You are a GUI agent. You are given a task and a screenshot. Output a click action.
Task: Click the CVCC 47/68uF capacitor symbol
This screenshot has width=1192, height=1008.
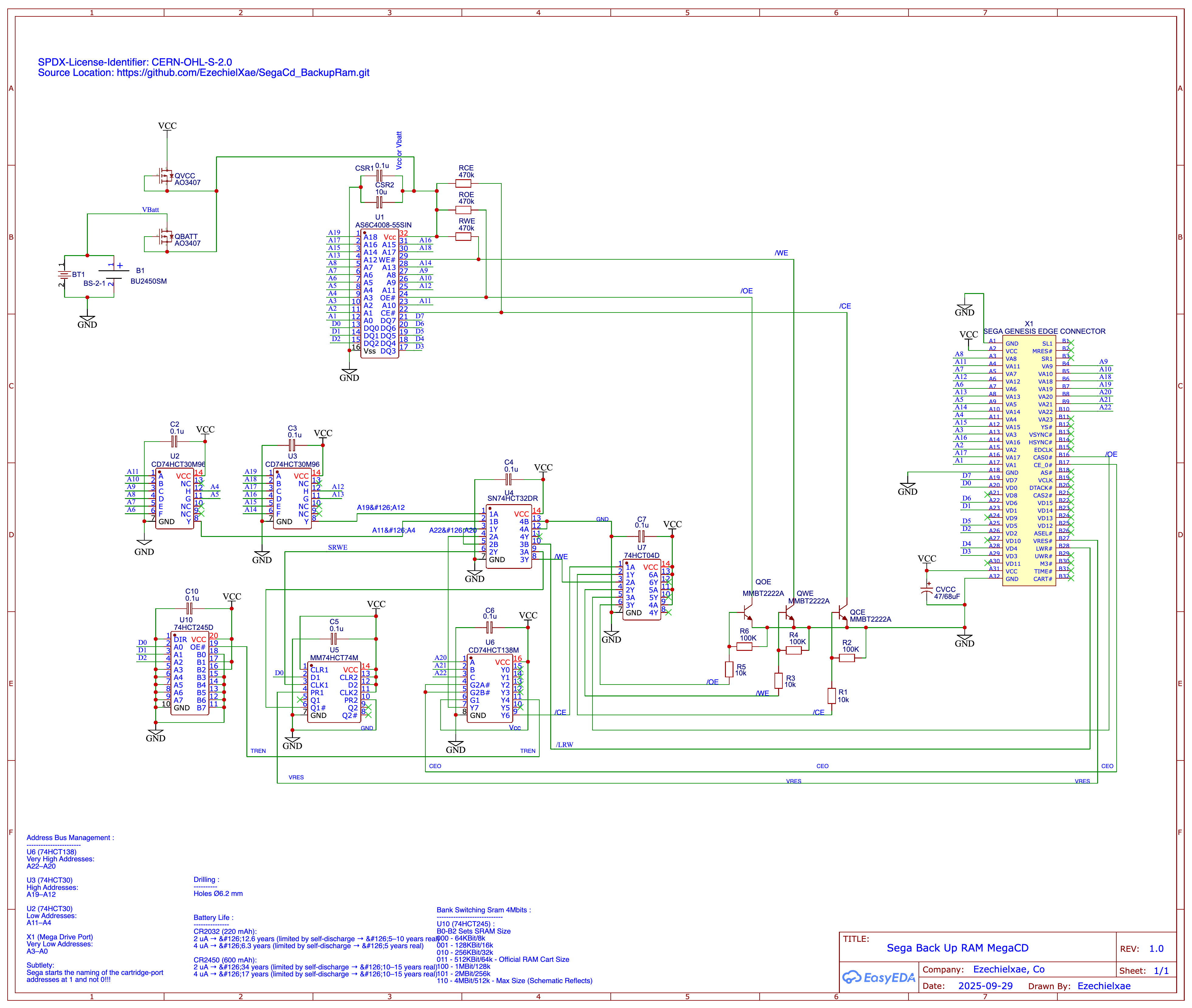927,590
